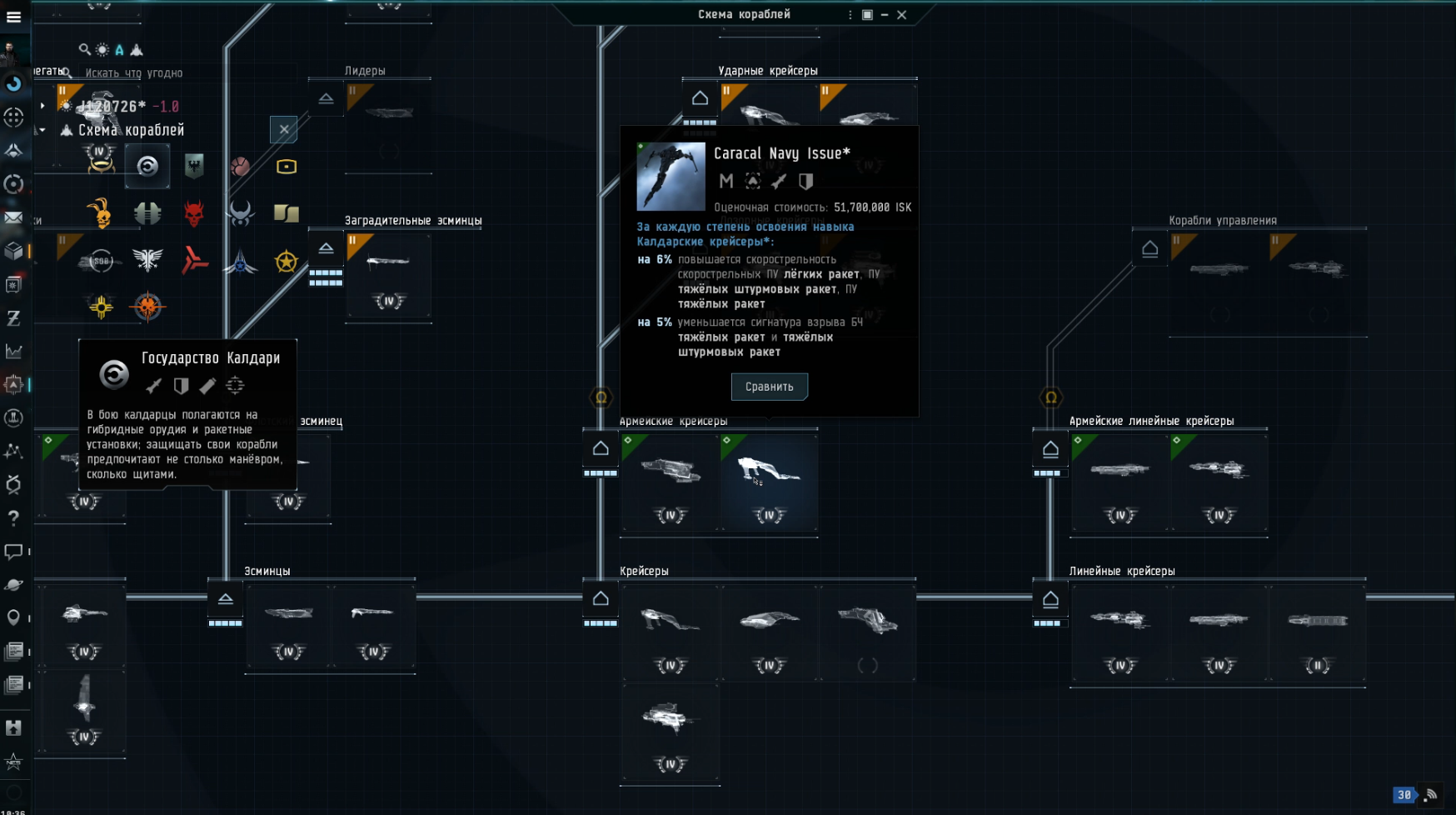Click the magnifier search filter icon
This screenshot has width=1456, height=815.
click(x=84, y=50)
